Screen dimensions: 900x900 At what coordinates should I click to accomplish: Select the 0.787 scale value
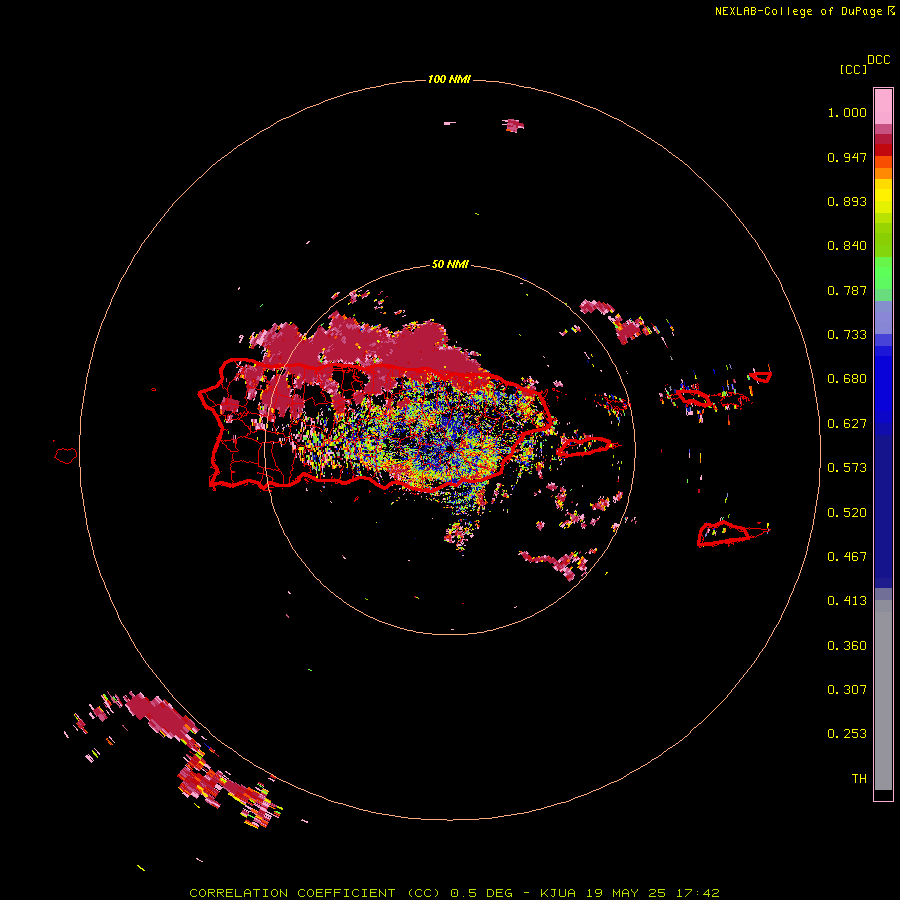click(847, 290)
